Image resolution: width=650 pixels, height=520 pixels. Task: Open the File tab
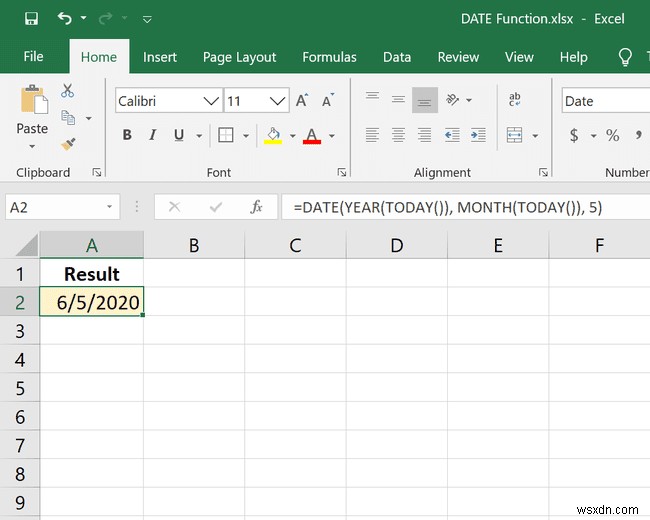coord(33,56)
